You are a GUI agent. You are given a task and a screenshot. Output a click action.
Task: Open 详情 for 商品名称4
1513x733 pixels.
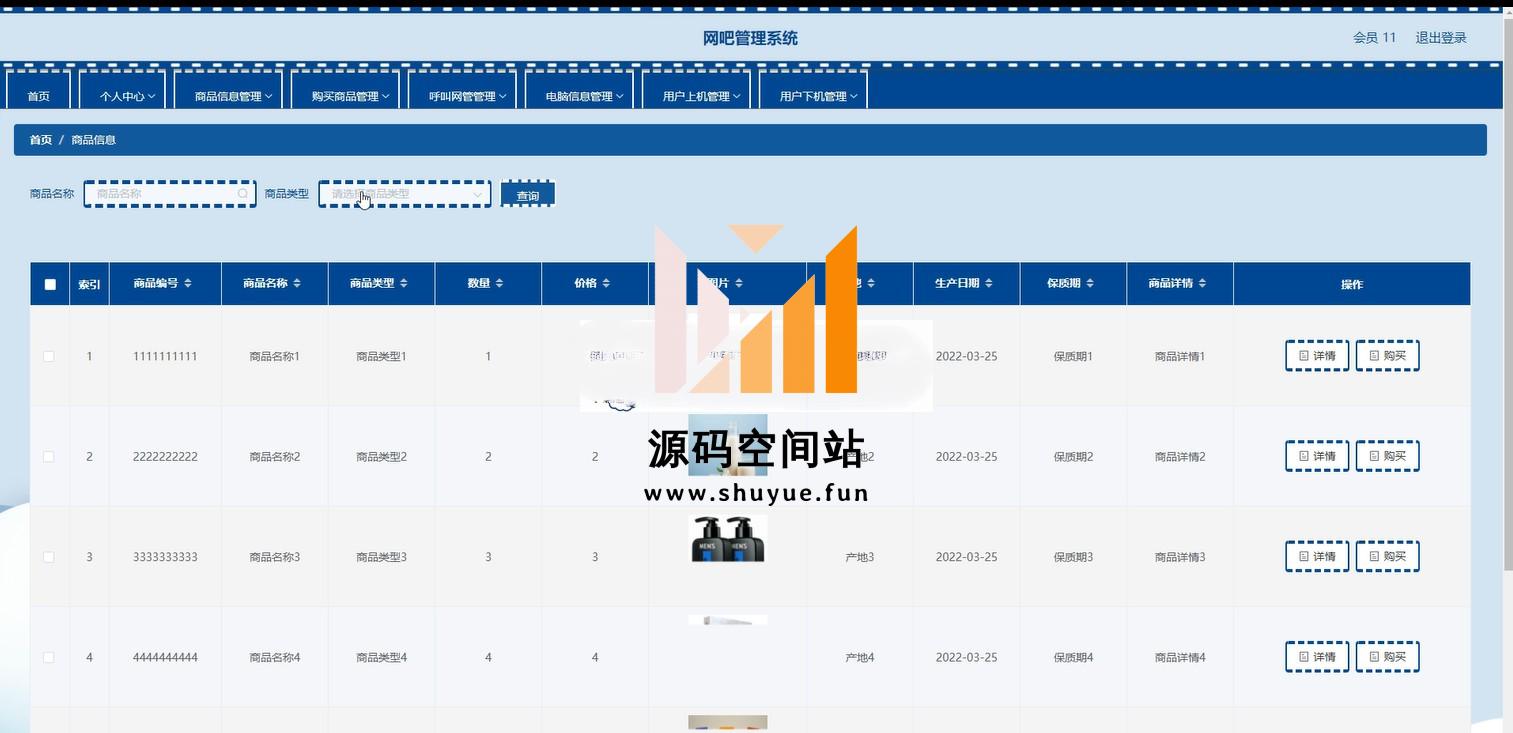(x=1317, y=657)
